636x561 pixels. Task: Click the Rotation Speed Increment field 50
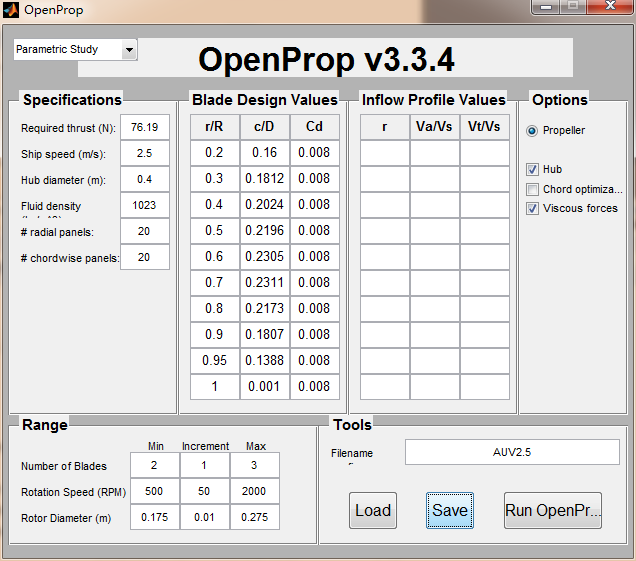205,491
